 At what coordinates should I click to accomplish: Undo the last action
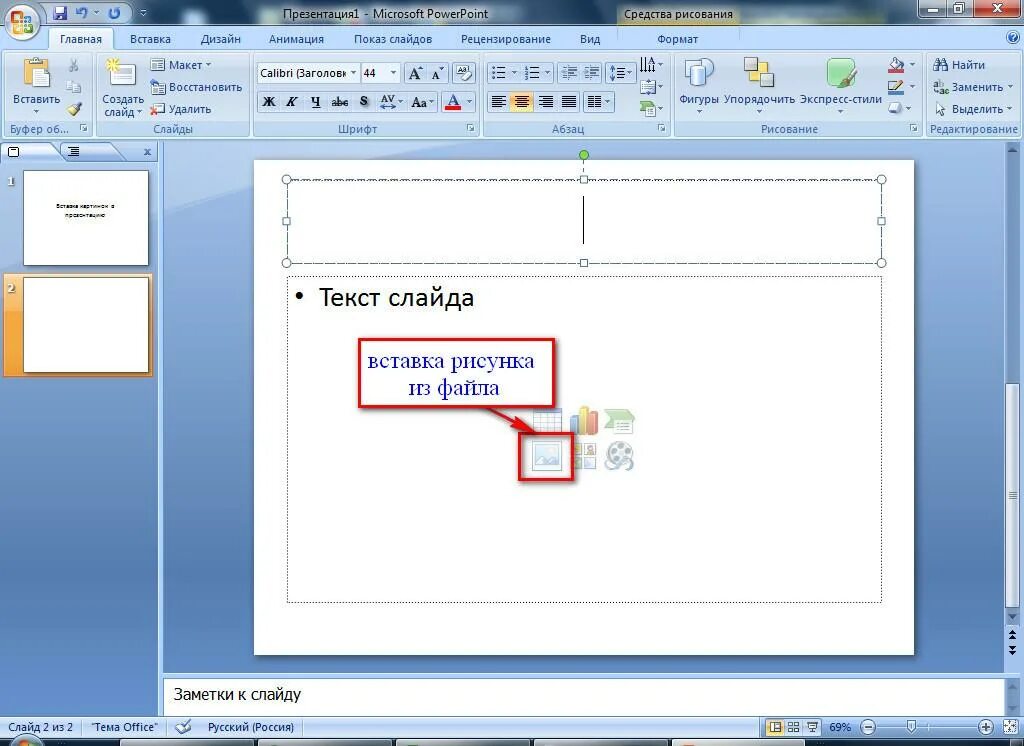point(82,12)
